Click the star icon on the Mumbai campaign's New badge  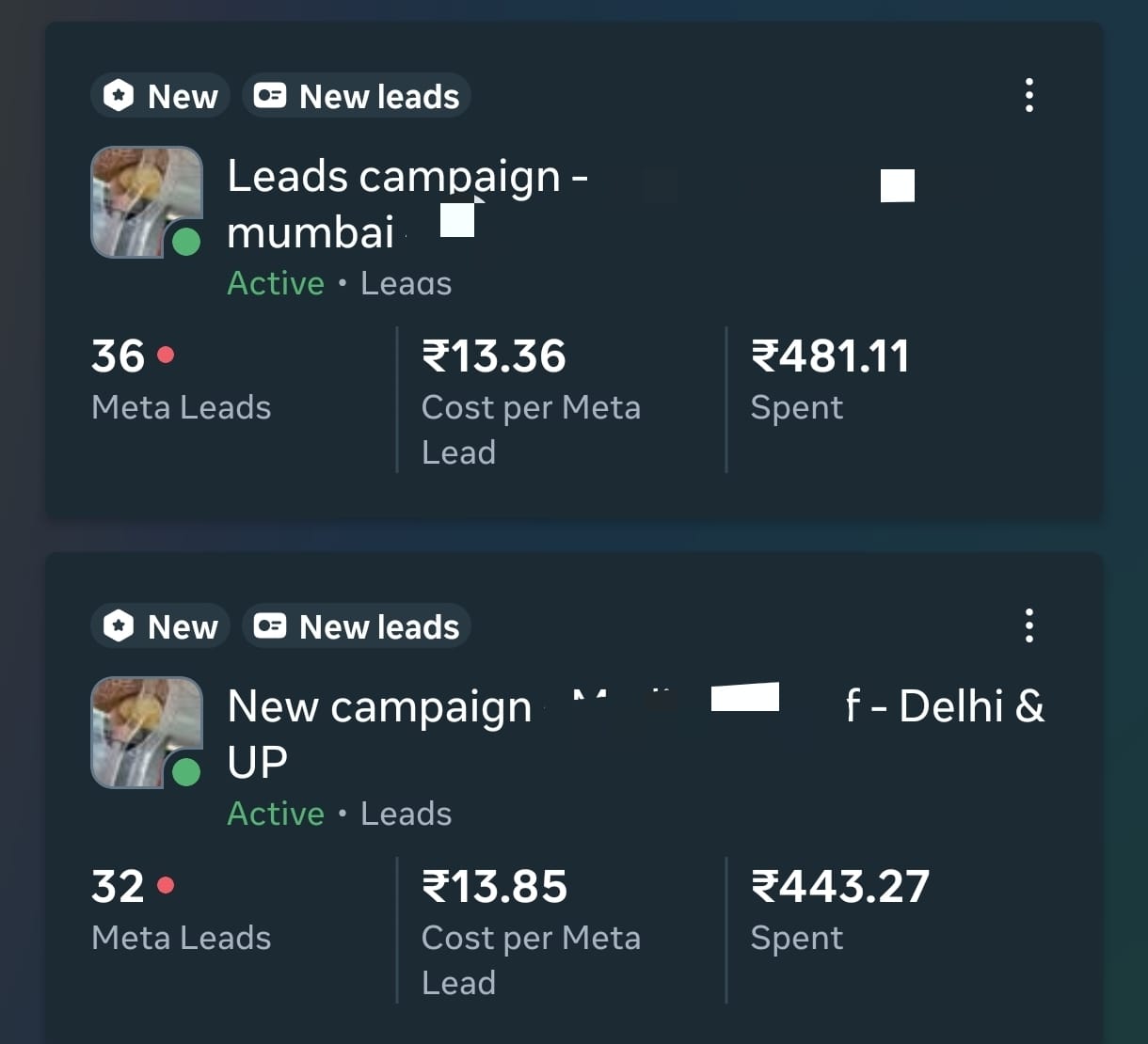(119, 96)
